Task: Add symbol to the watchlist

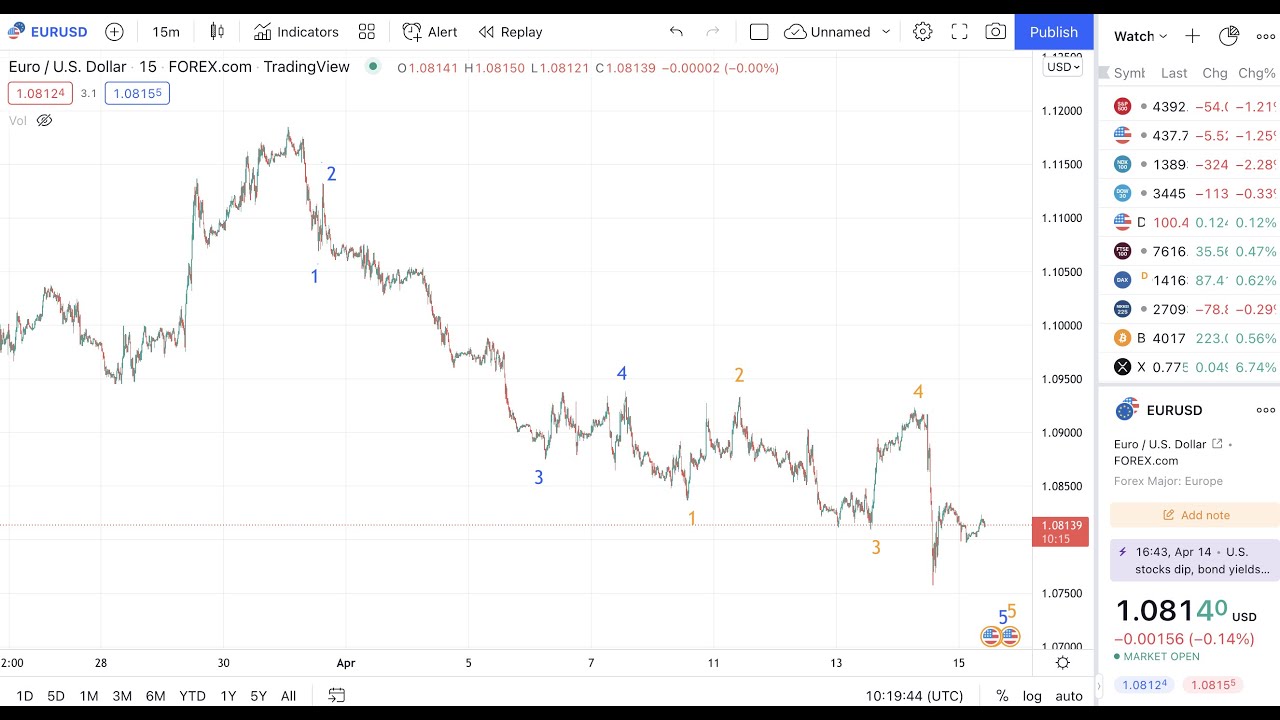Action: 1192,36
